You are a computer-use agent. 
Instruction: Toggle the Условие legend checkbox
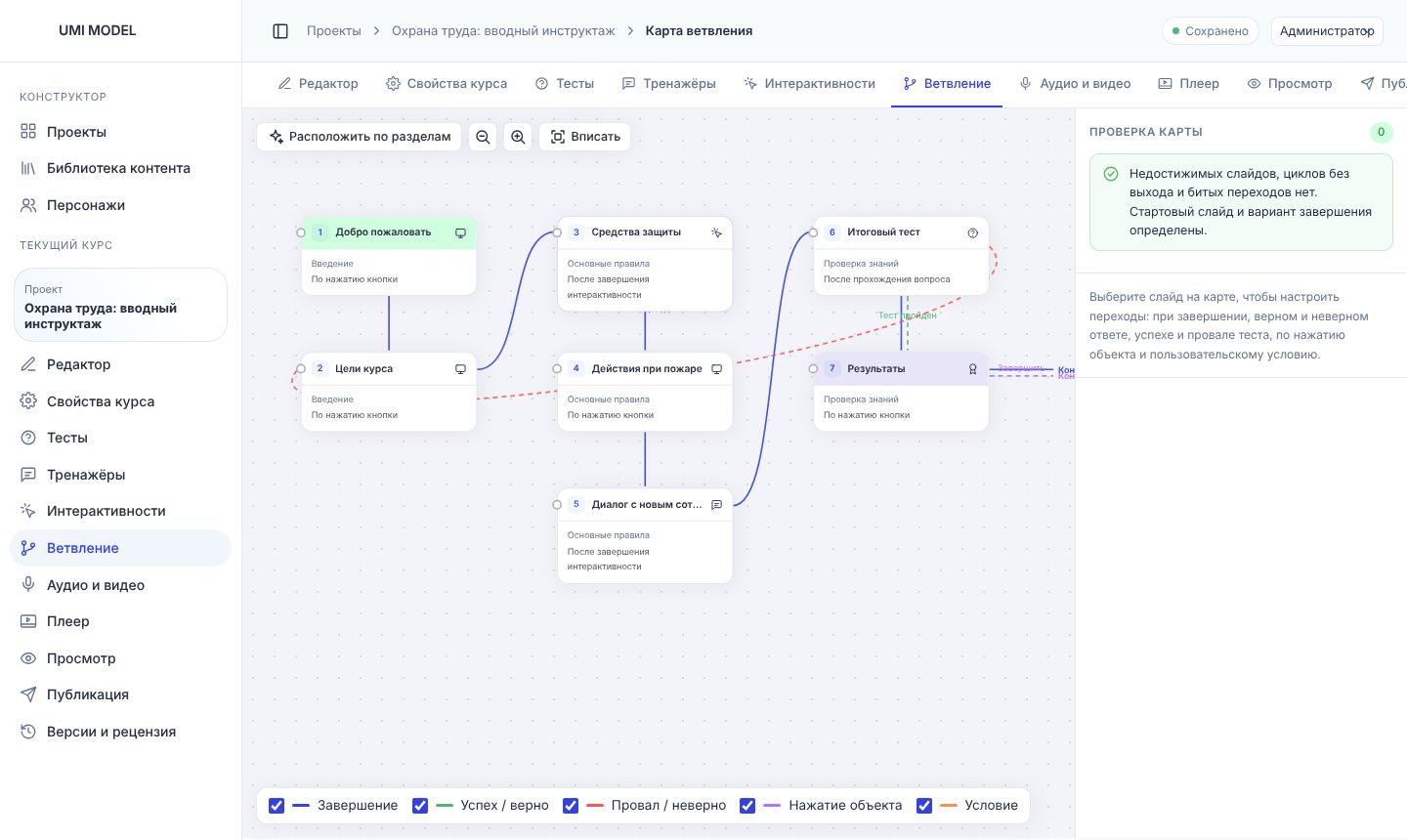[x=924, y=806]
